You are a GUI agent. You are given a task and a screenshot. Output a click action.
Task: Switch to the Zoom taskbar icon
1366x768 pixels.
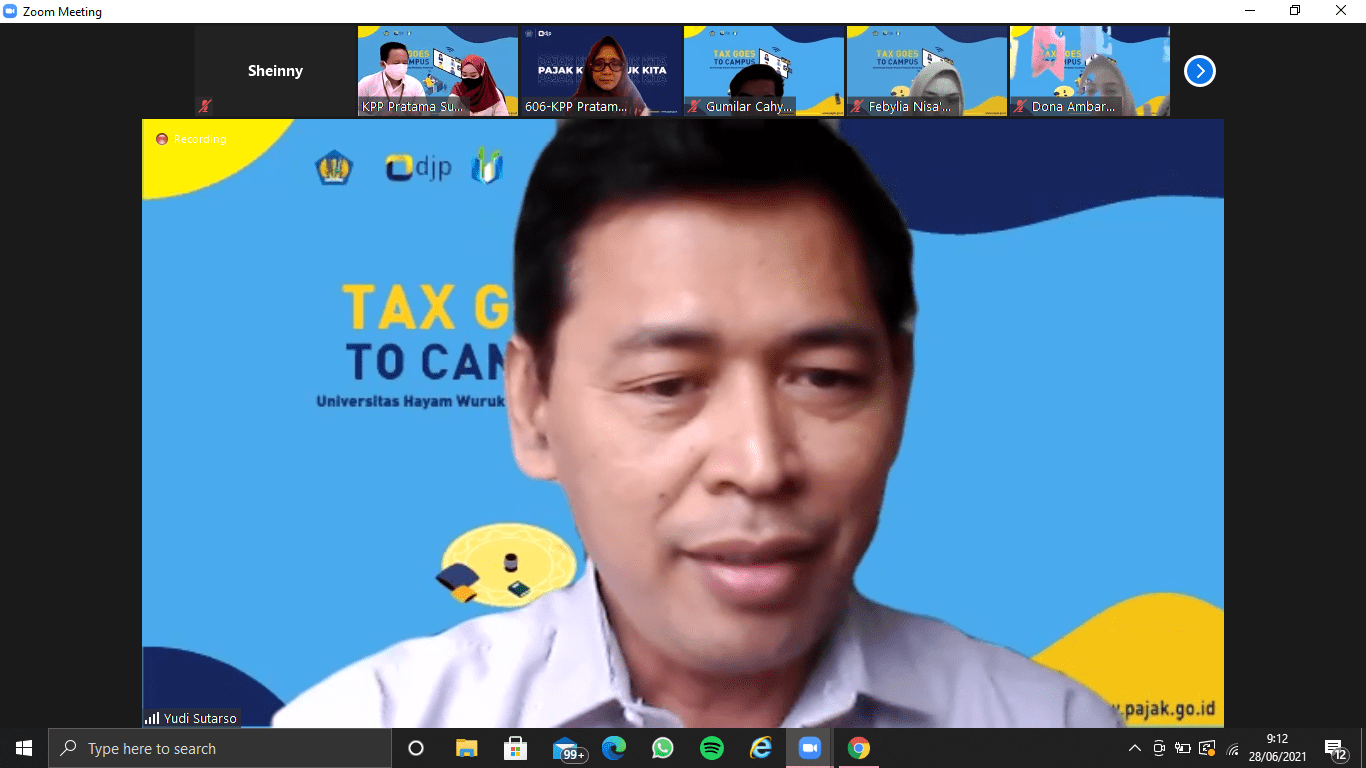pyautogui.click(x=809, y=748)
